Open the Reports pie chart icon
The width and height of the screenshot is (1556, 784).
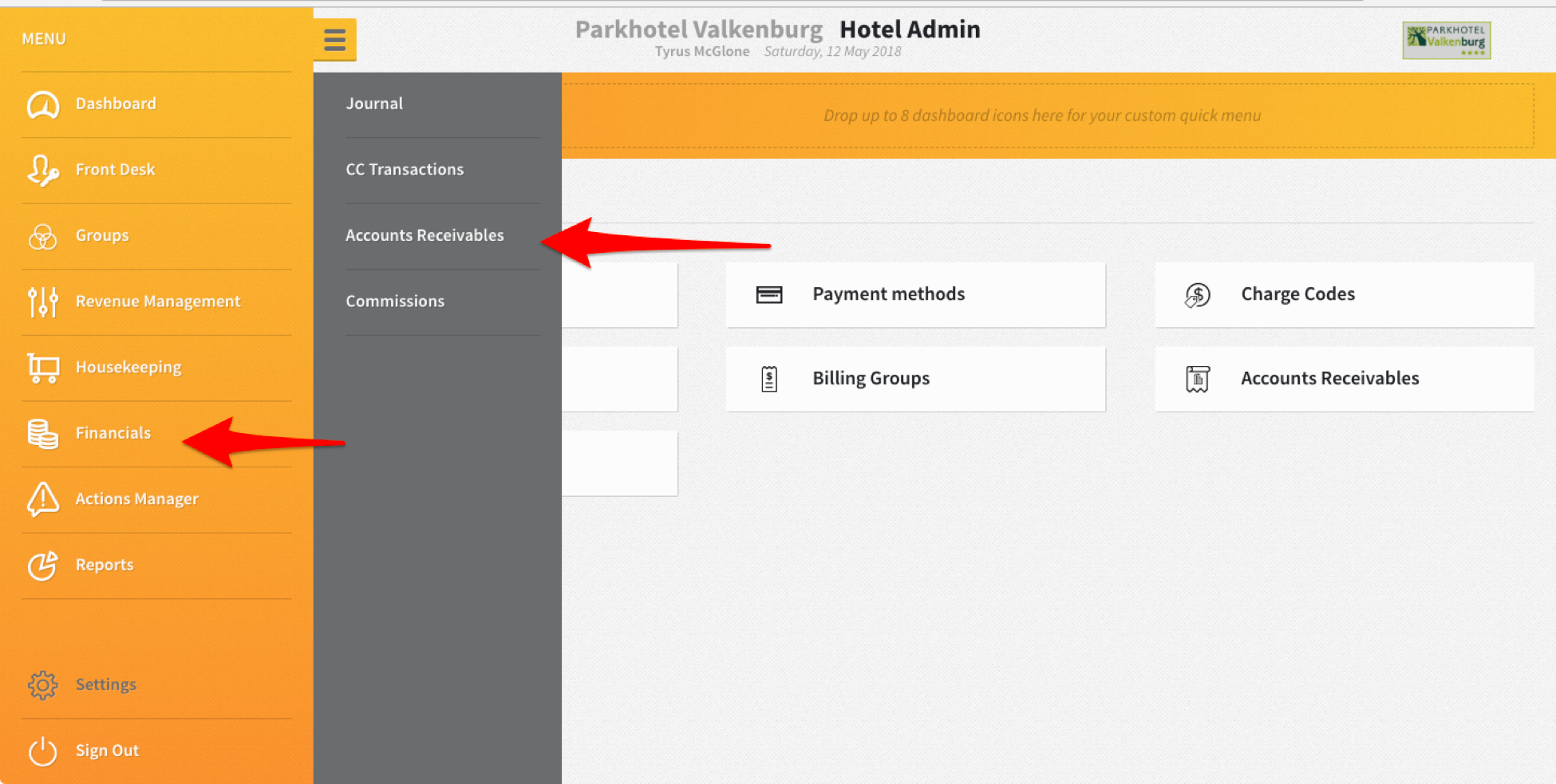coord(43,565)
